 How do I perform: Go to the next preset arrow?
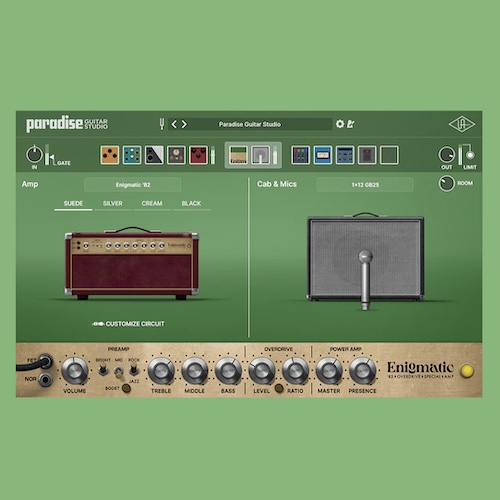(184, 124)
